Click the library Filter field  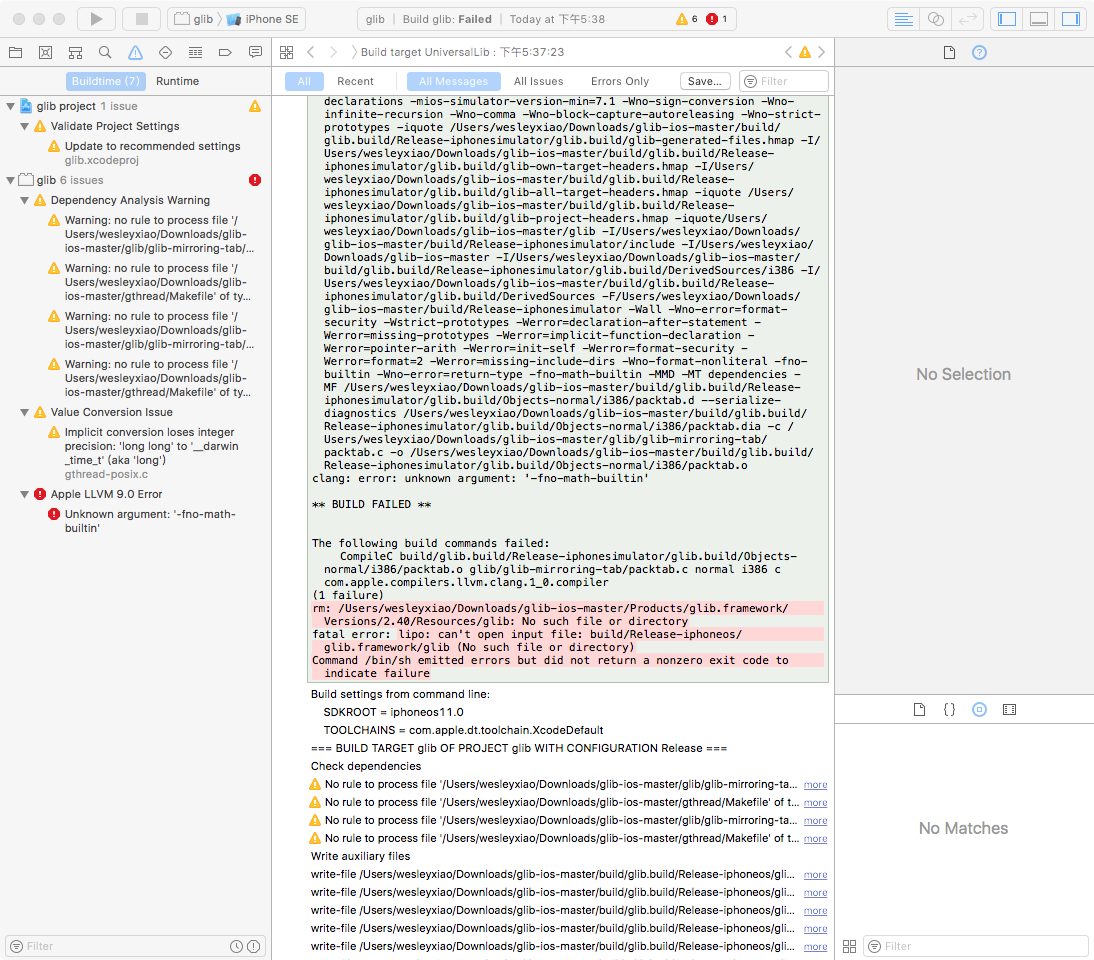976,946
